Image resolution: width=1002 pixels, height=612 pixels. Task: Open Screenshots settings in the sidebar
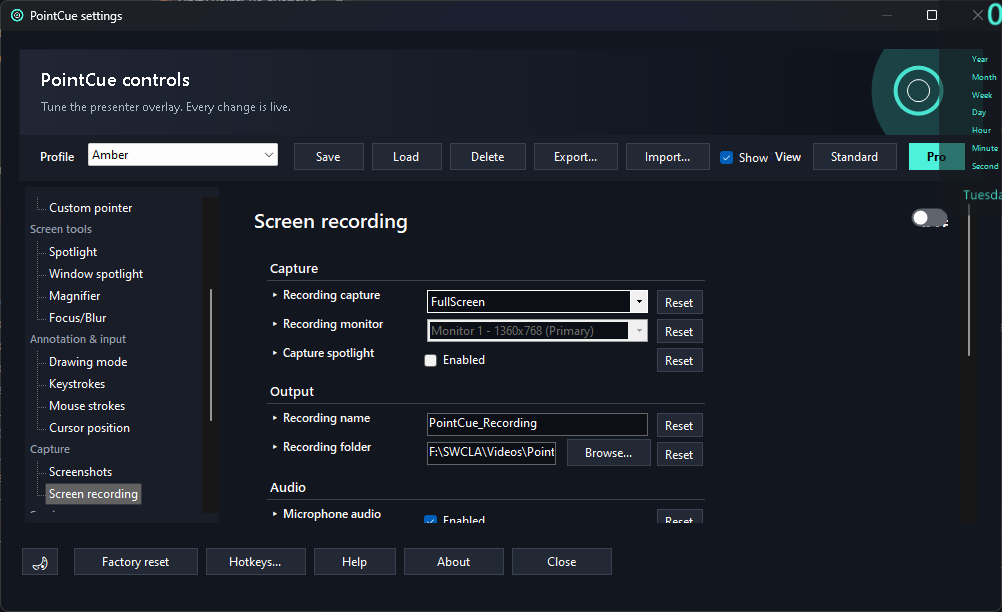81,472
